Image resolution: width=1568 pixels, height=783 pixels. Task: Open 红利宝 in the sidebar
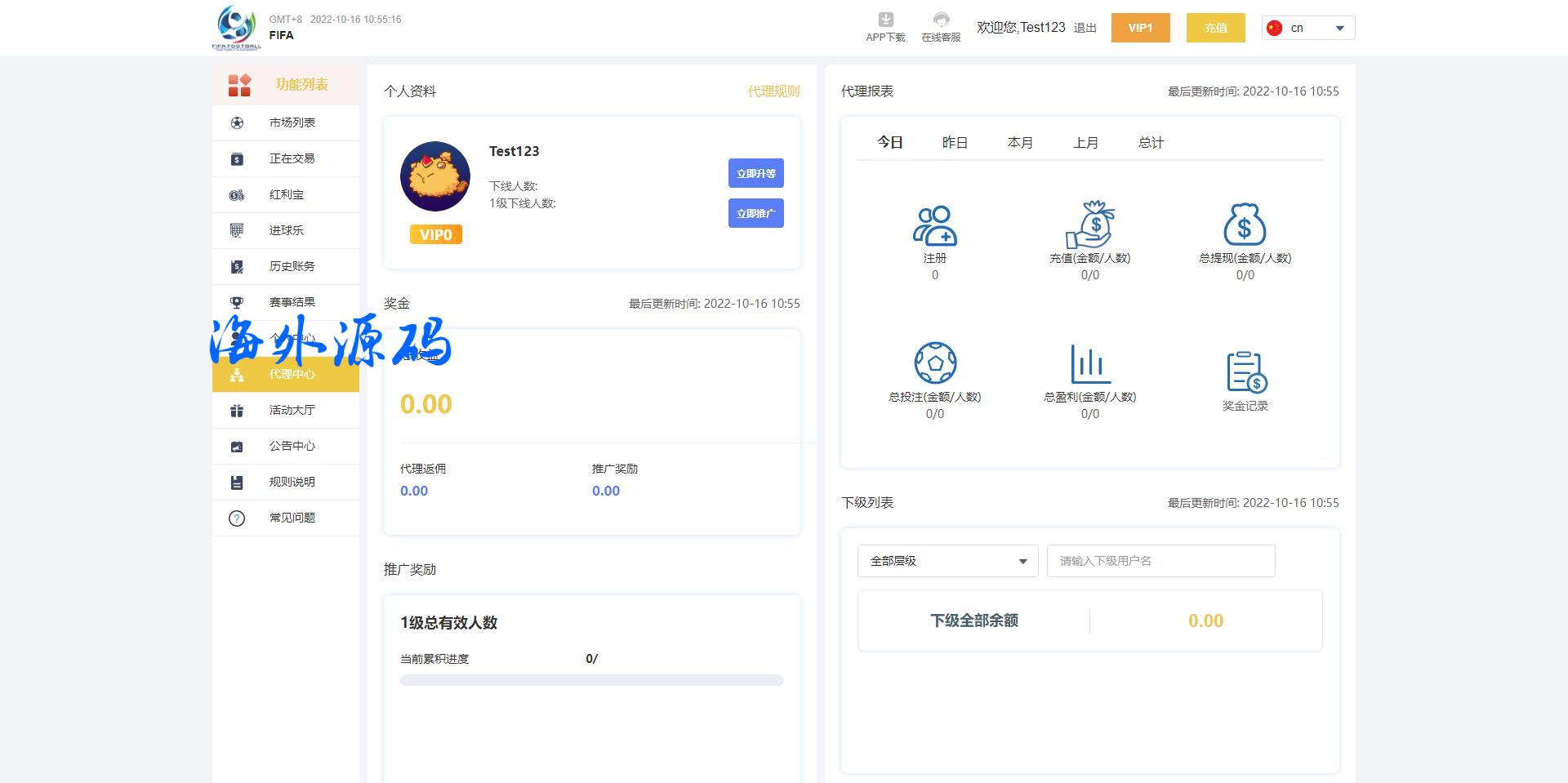pos(286,194)
